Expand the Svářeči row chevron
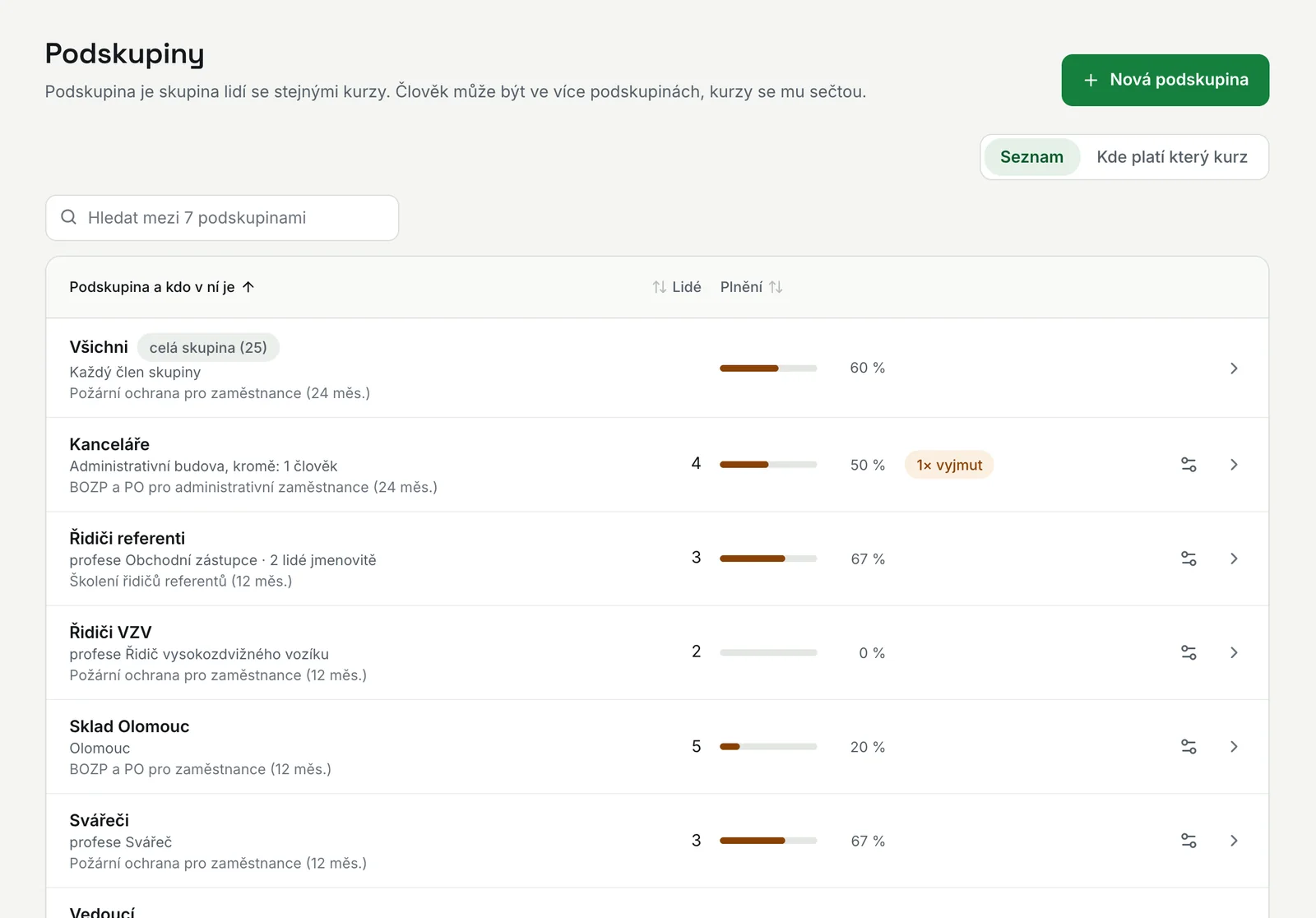1316x918 pixels. (x=1234, y=841)
